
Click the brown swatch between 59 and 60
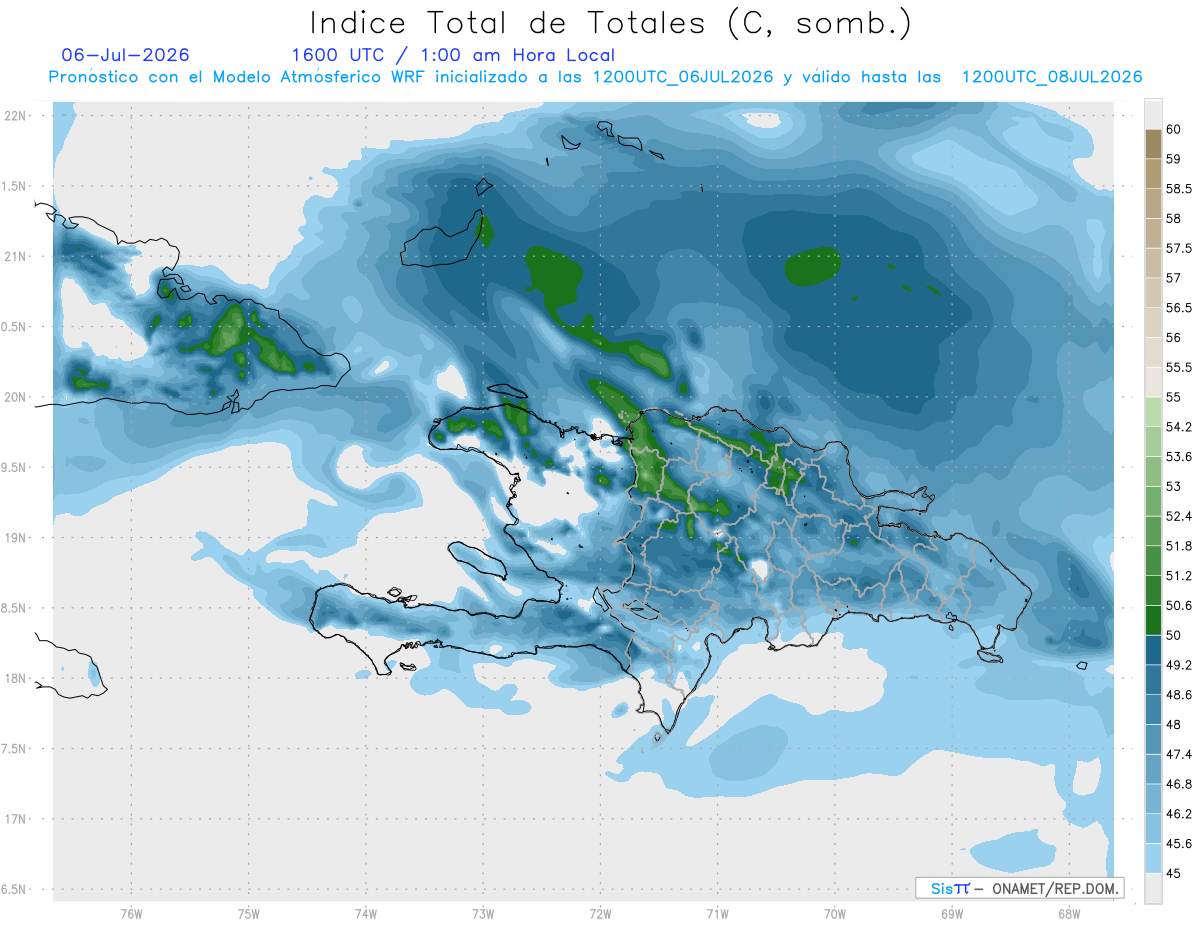(x=1153, y=144)
